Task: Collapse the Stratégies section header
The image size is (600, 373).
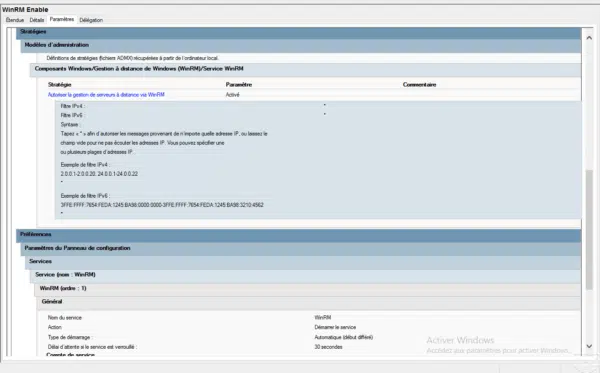Action: [x=298, y=32]
